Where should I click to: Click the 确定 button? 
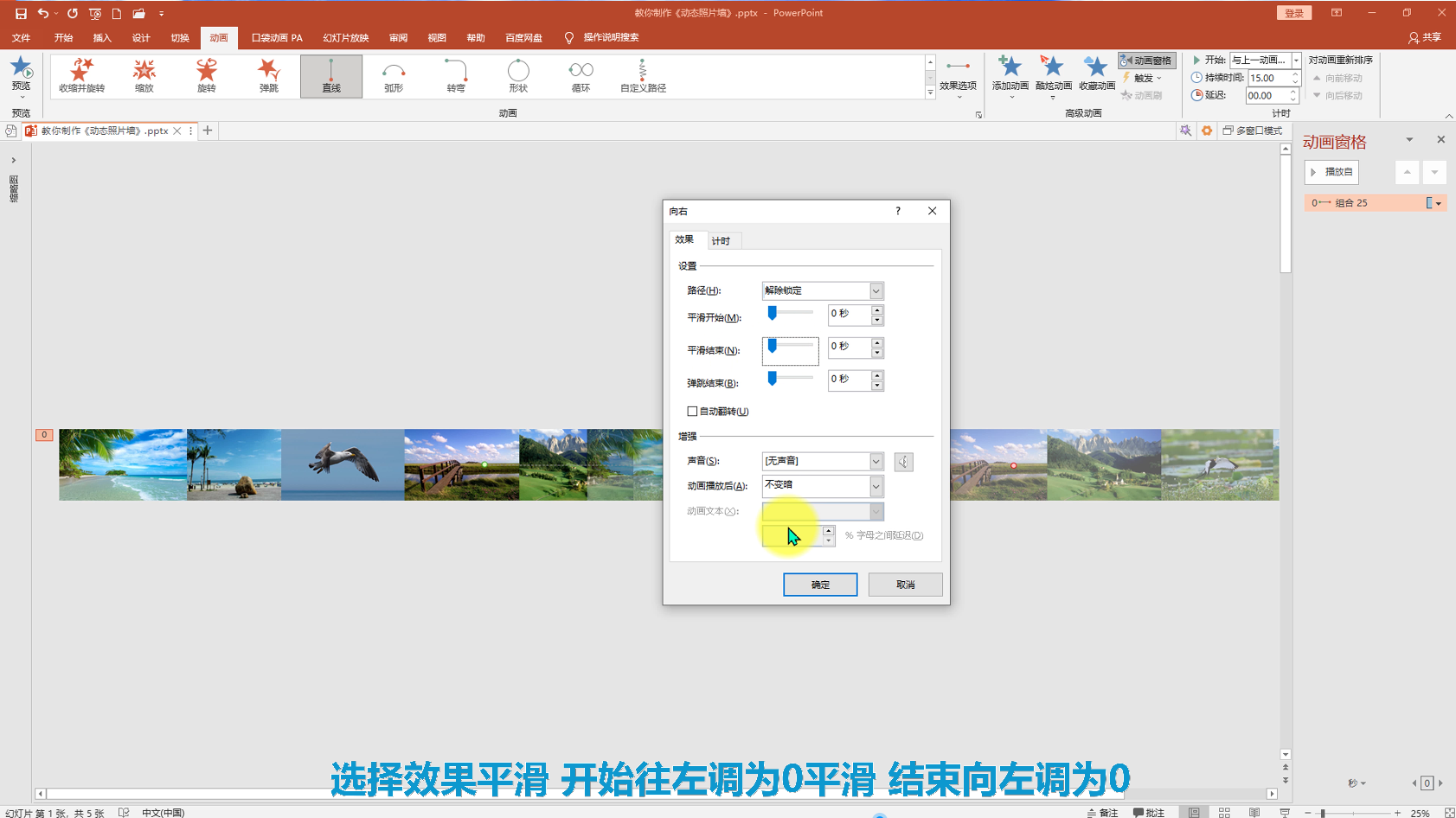pyautogui.click(x=819, y=585)
